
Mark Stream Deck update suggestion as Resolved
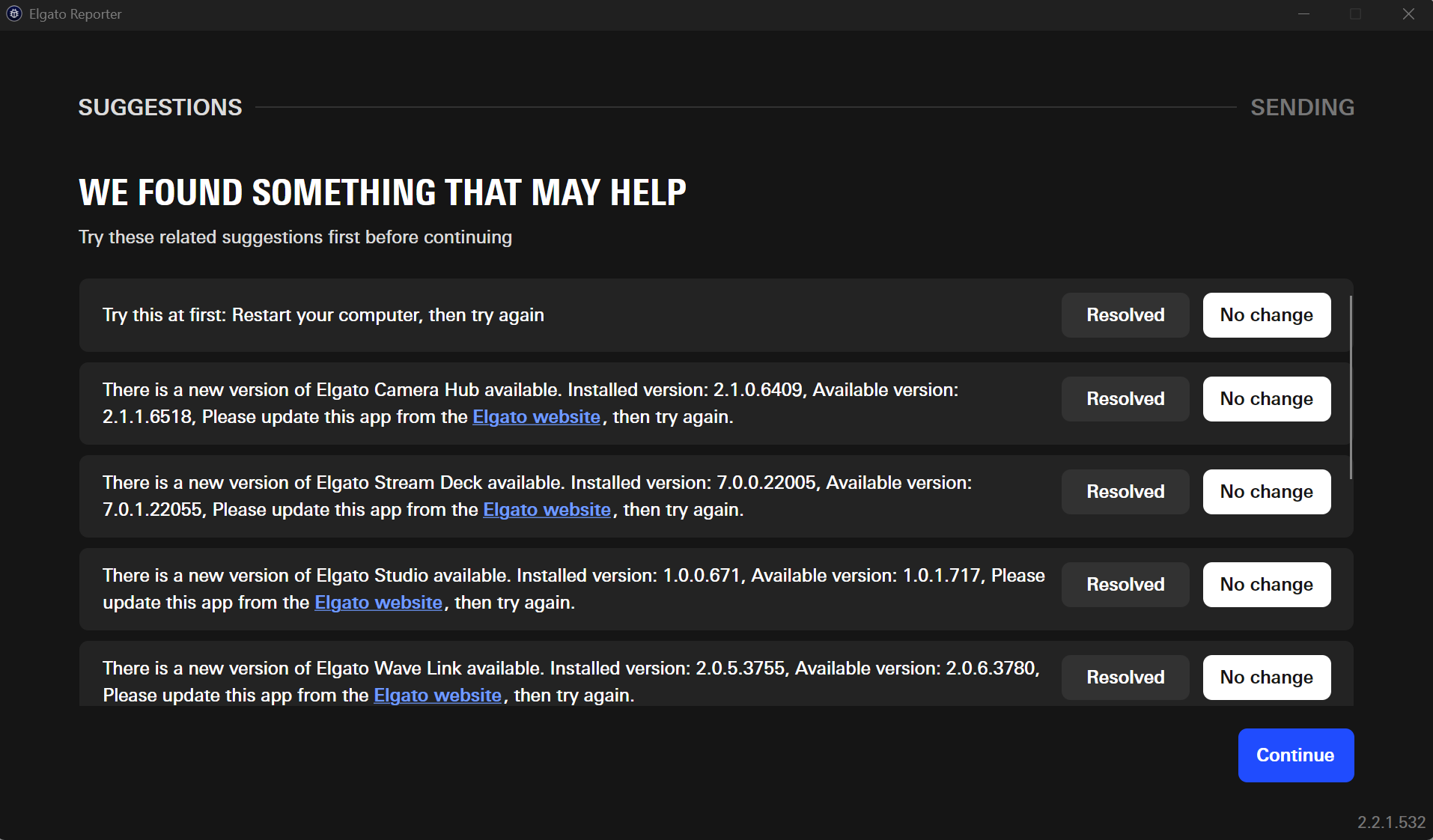tap(1125, 492)
